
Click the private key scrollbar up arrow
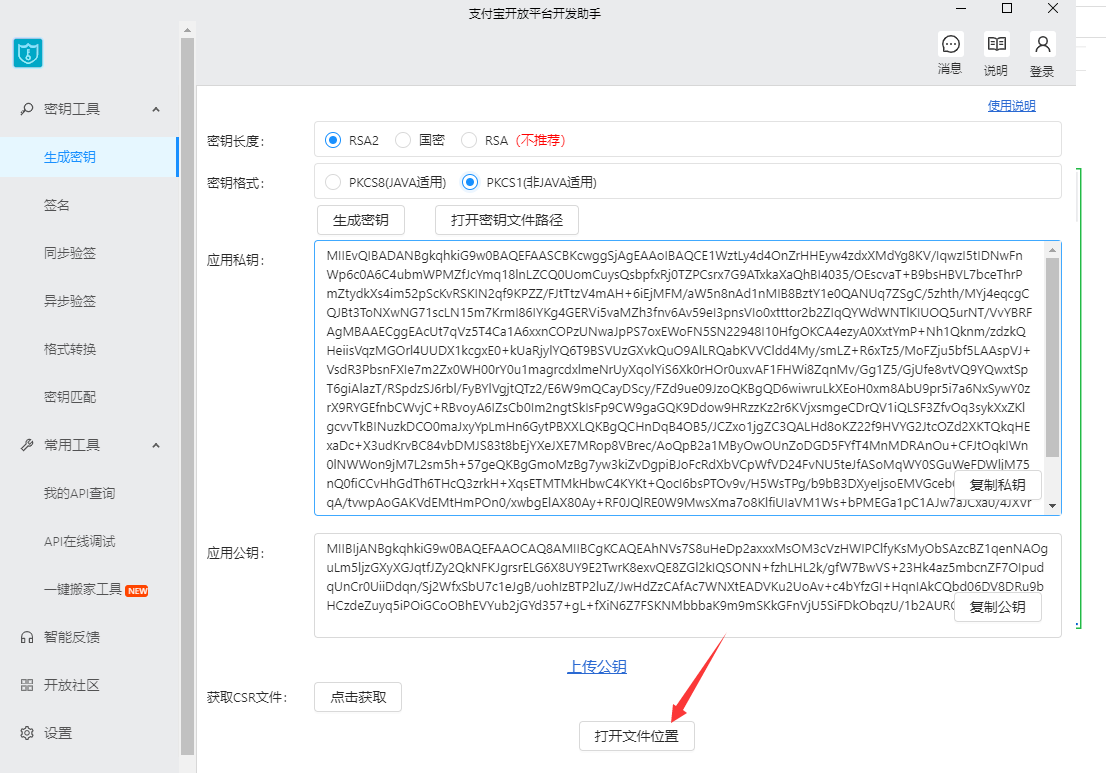click(1052, 250)
